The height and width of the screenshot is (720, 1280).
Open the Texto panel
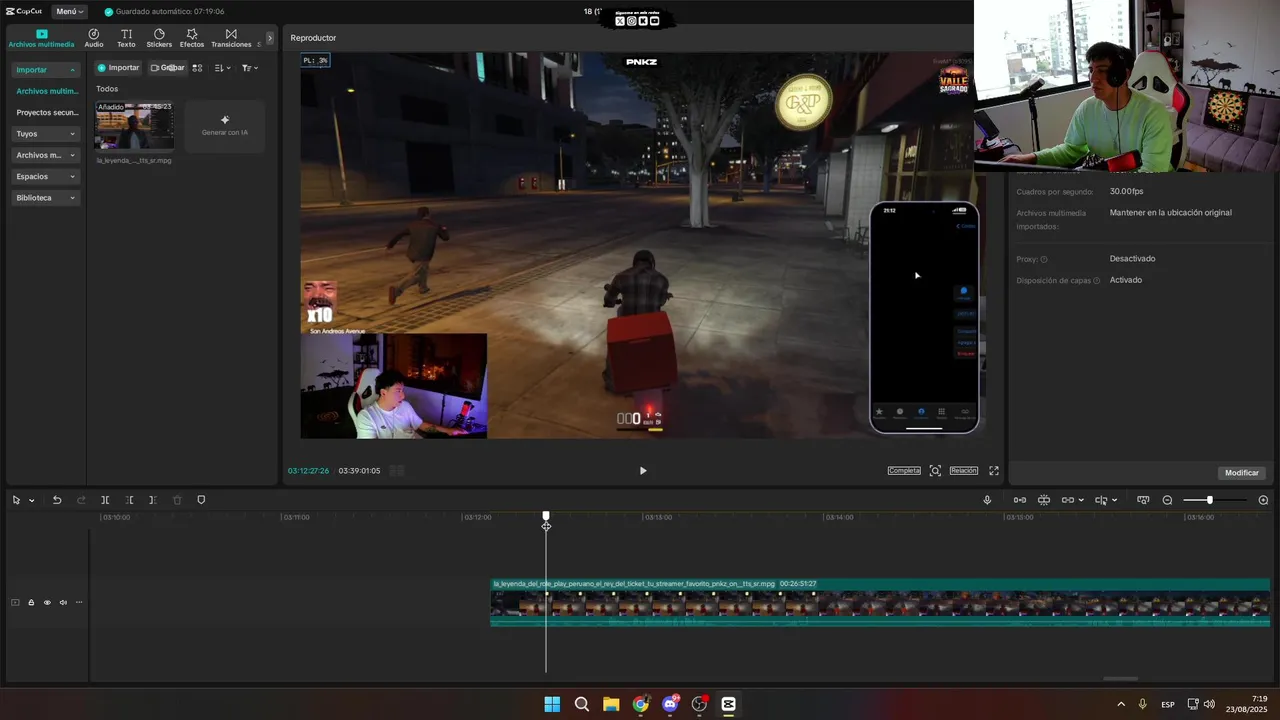[x=126, y=38]
